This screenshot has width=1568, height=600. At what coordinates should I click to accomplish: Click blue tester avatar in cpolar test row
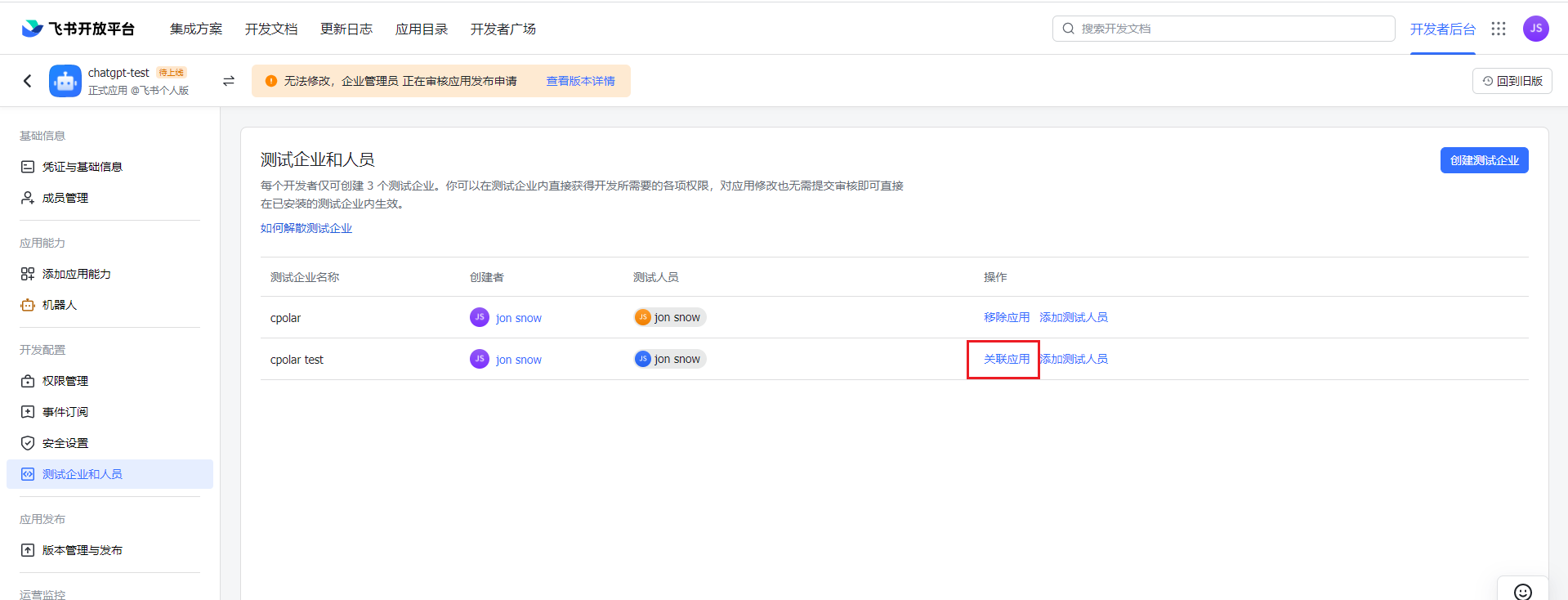click(x=643, y=359)
